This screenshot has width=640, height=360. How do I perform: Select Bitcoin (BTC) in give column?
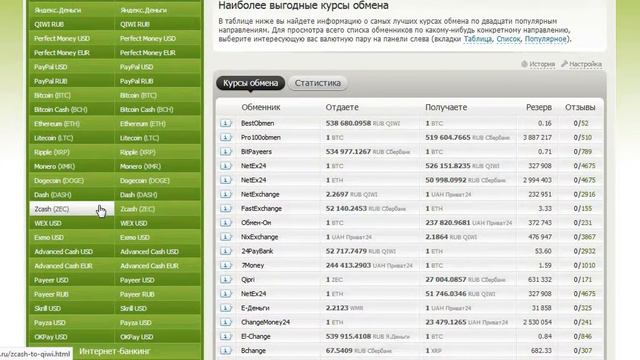(x=72, y=96)
